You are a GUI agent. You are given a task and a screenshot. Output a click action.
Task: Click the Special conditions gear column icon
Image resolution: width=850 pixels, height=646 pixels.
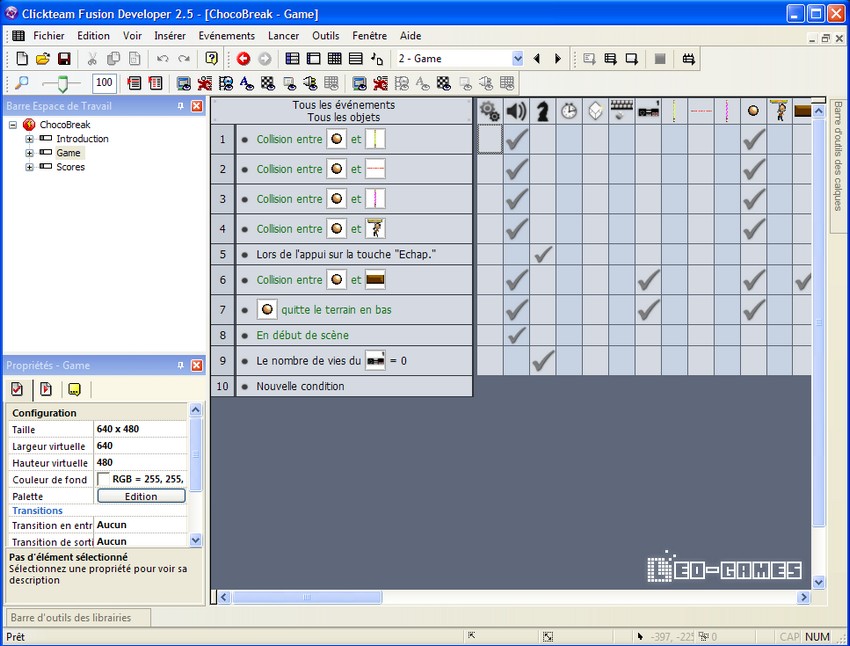(490, 111)
